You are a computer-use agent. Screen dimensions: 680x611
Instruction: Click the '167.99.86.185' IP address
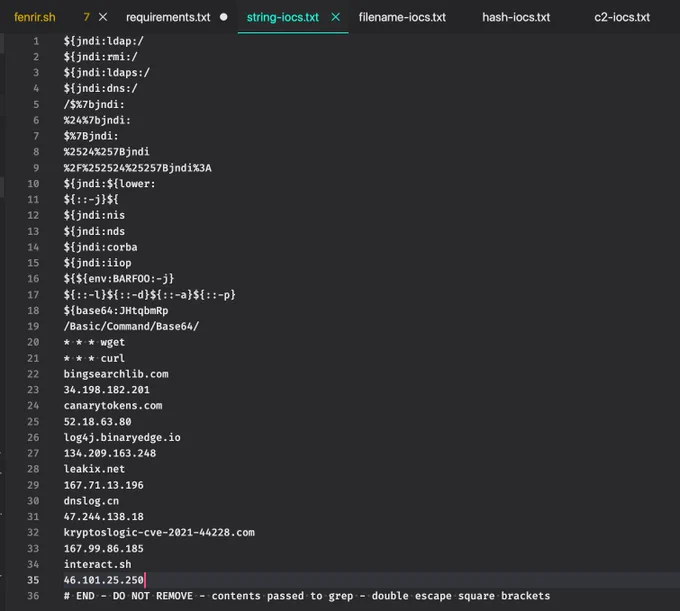[x=104, y=549]
